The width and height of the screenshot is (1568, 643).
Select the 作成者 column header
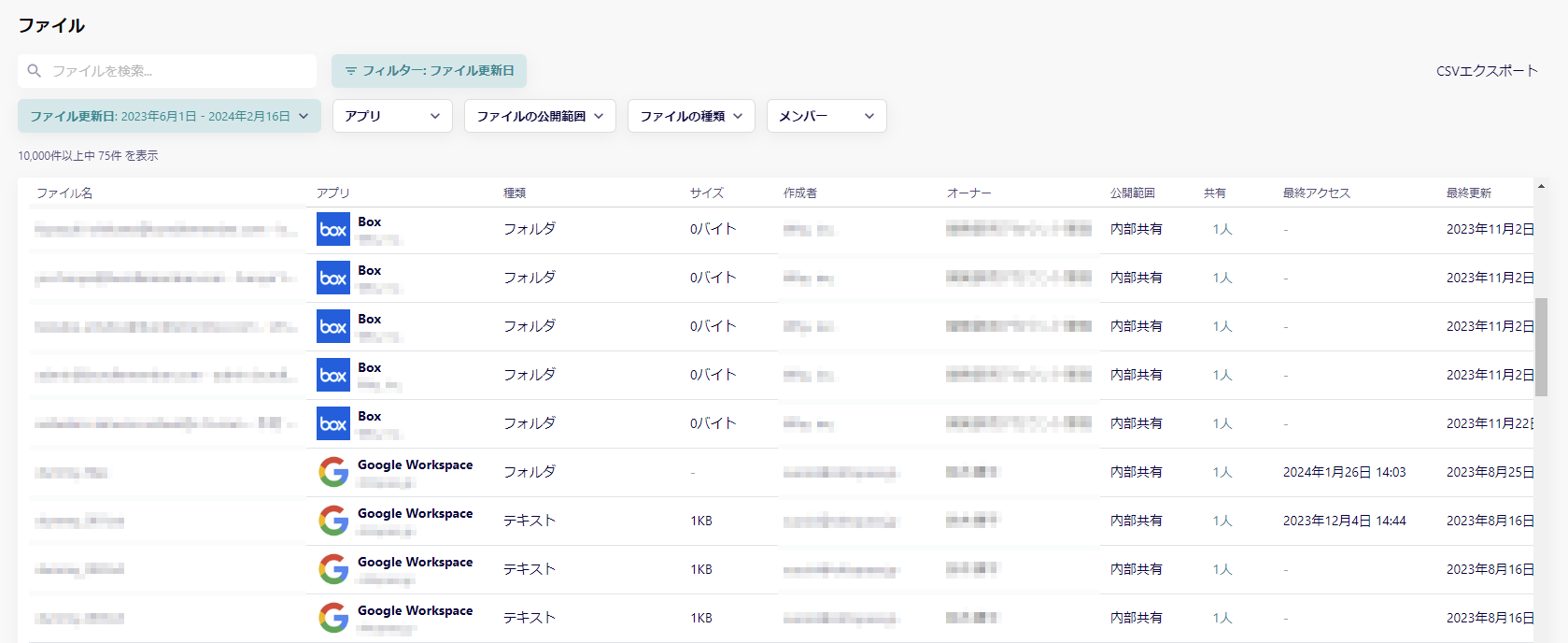pos(800,193)
